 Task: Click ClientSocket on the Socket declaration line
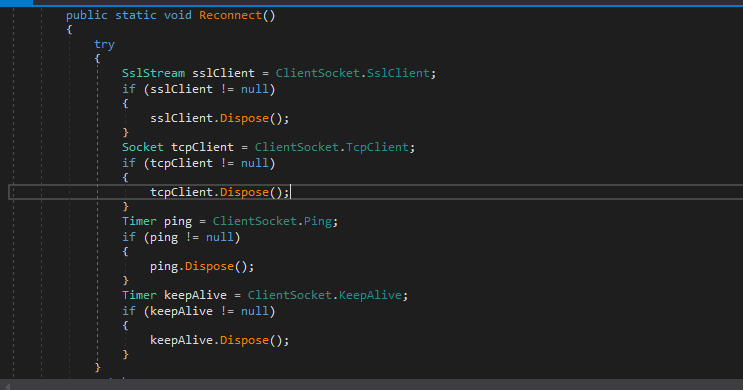pyautogui.click(x=297, y=147)
